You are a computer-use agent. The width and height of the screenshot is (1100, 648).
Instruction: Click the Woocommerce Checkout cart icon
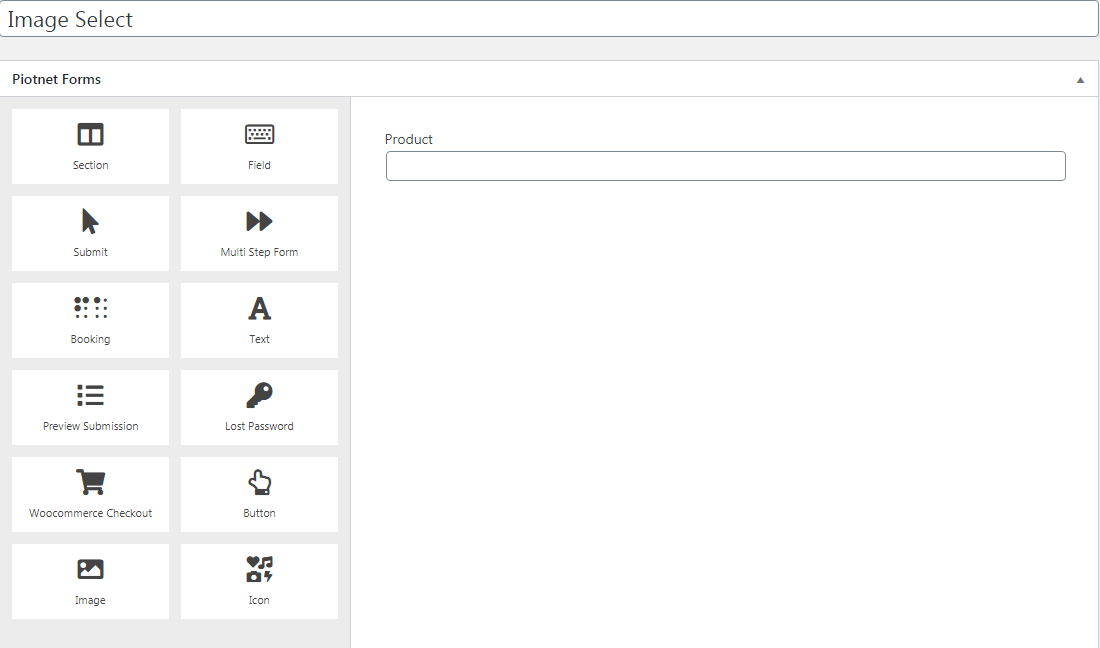click(90, 482)
